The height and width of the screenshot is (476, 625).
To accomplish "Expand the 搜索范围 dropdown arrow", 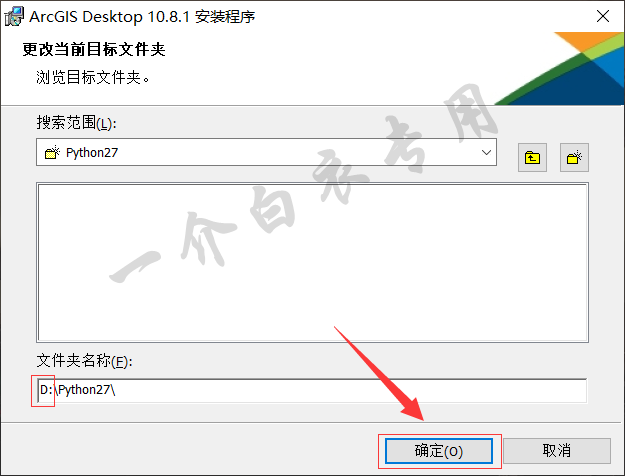I will [486, 152].
